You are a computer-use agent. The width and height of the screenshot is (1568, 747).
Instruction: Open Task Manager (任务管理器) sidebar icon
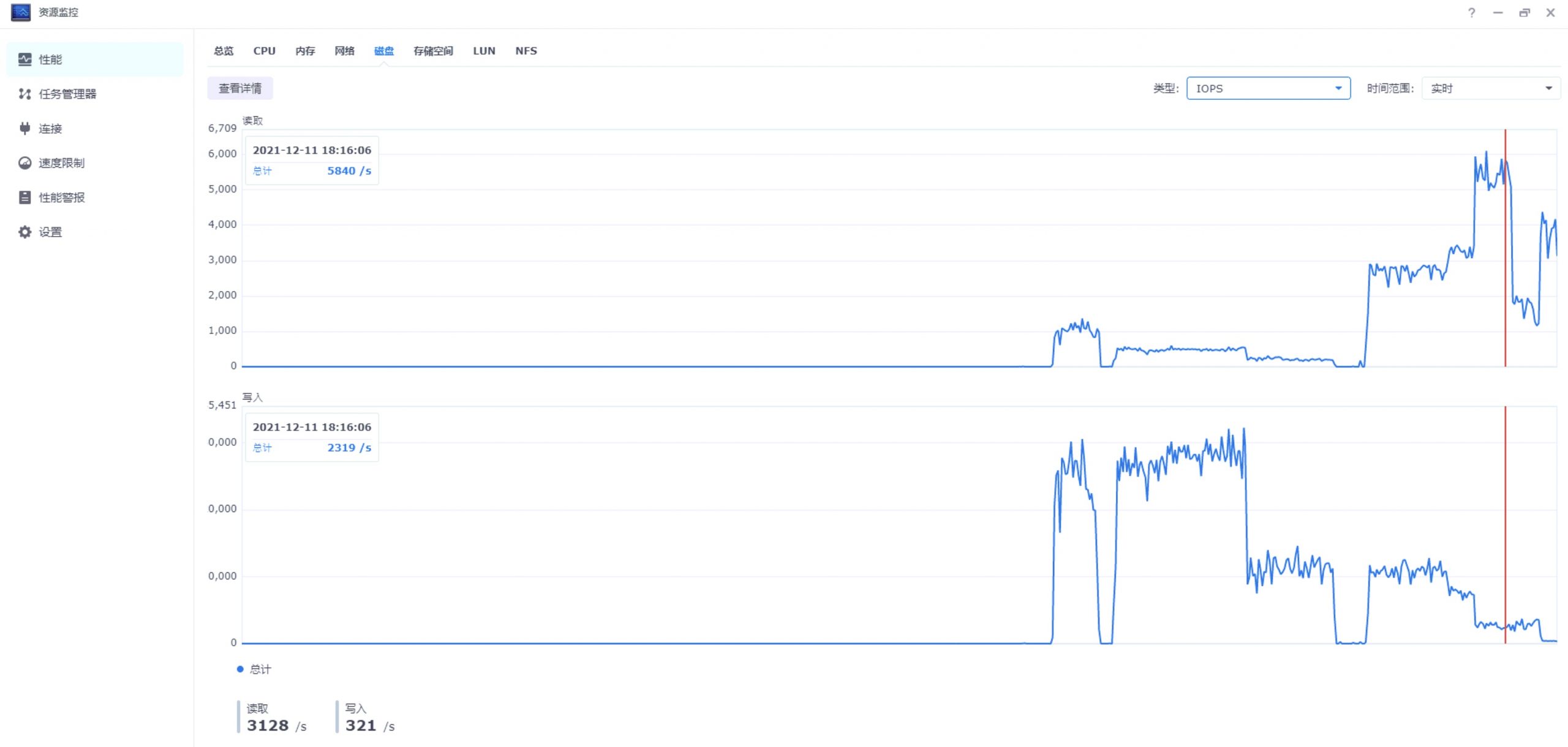click(x=24, y=94)
